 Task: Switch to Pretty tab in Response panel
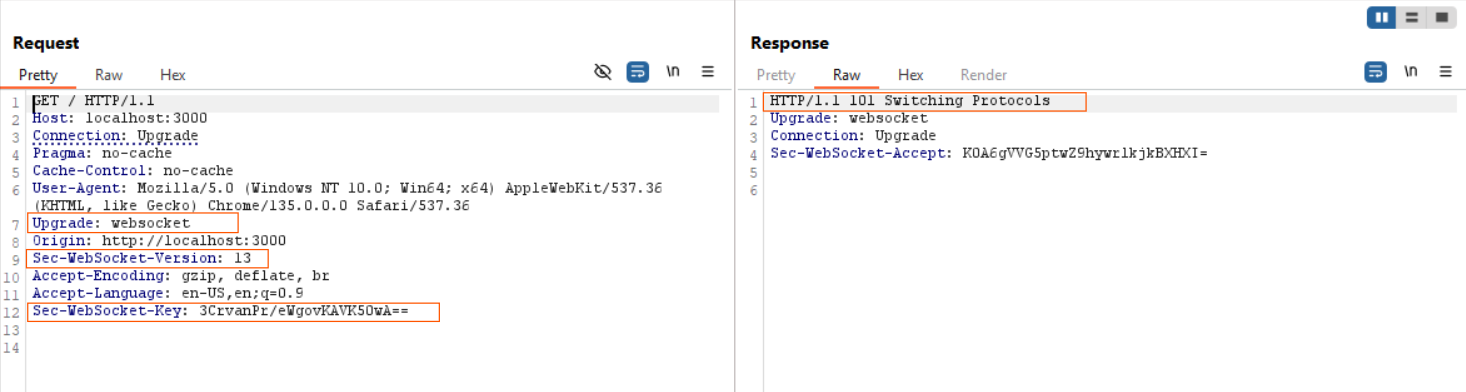pos(776,75)
